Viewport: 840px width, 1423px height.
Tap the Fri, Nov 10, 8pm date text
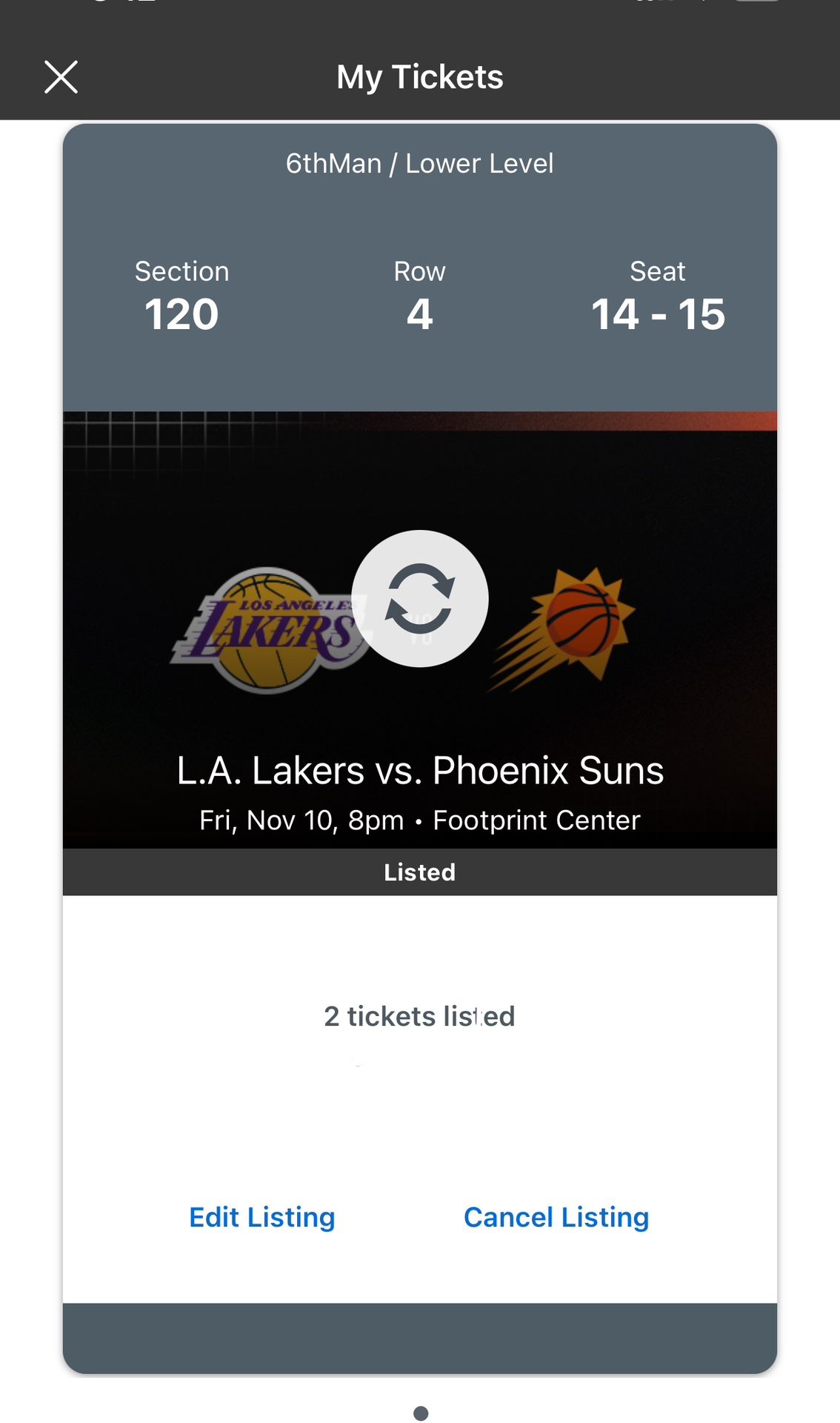301,820
